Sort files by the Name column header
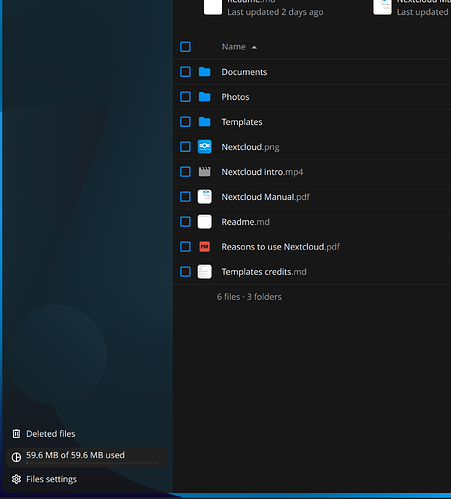The height and width of the screenshot is (499, 451). (234, 47)
